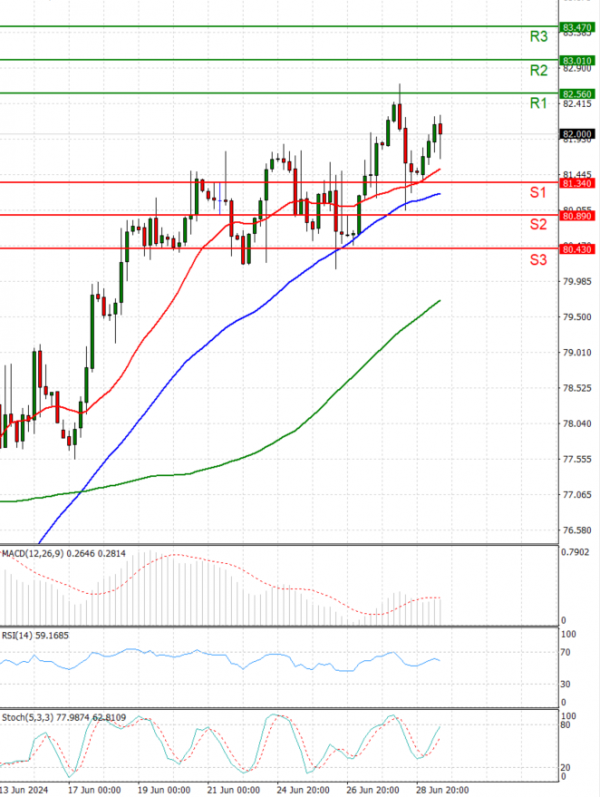Click the R2 resistance label
Viewport: 600px width, 797px height.
538,70
